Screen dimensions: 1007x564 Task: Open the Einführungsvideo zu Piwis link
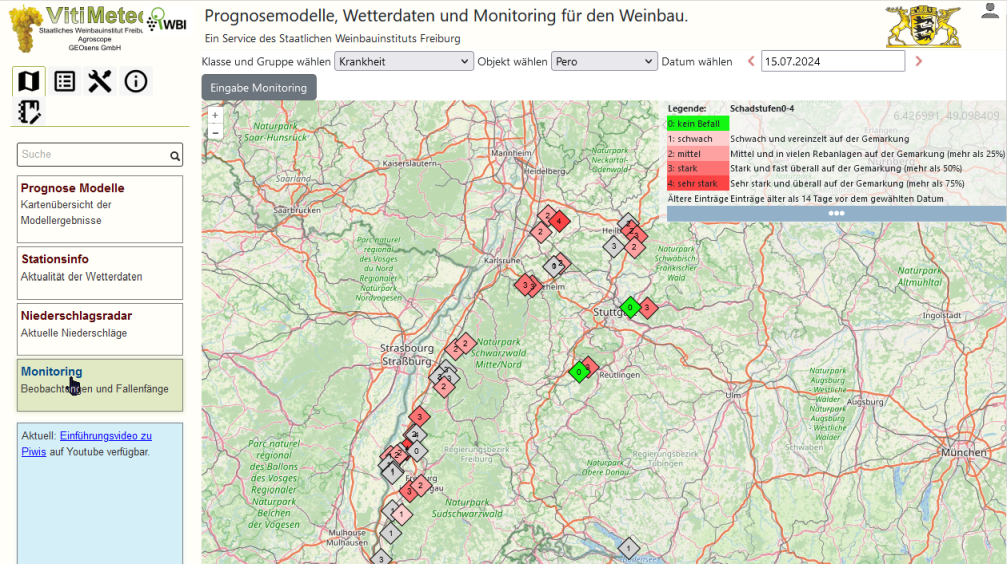point(87,443)
